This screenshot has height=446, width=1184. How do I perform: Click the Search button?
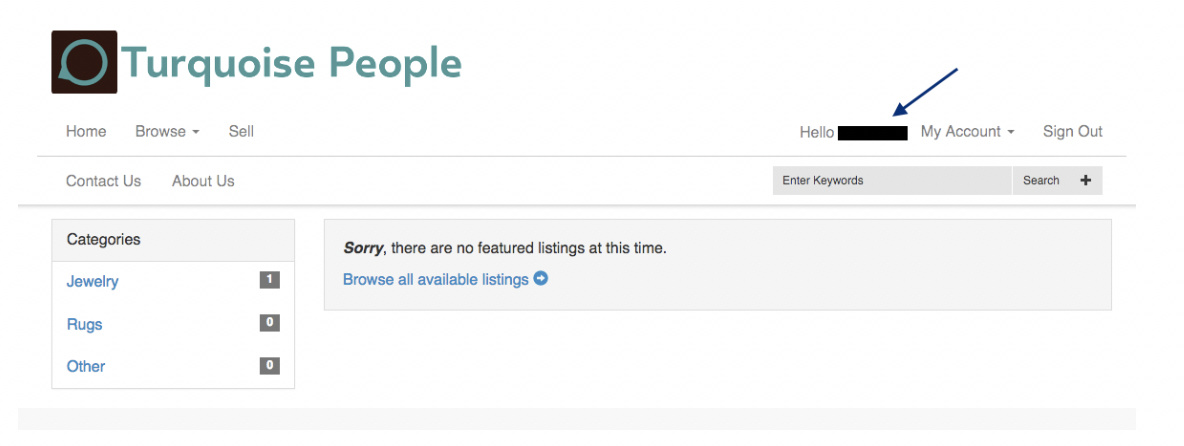coord(1041,180)
